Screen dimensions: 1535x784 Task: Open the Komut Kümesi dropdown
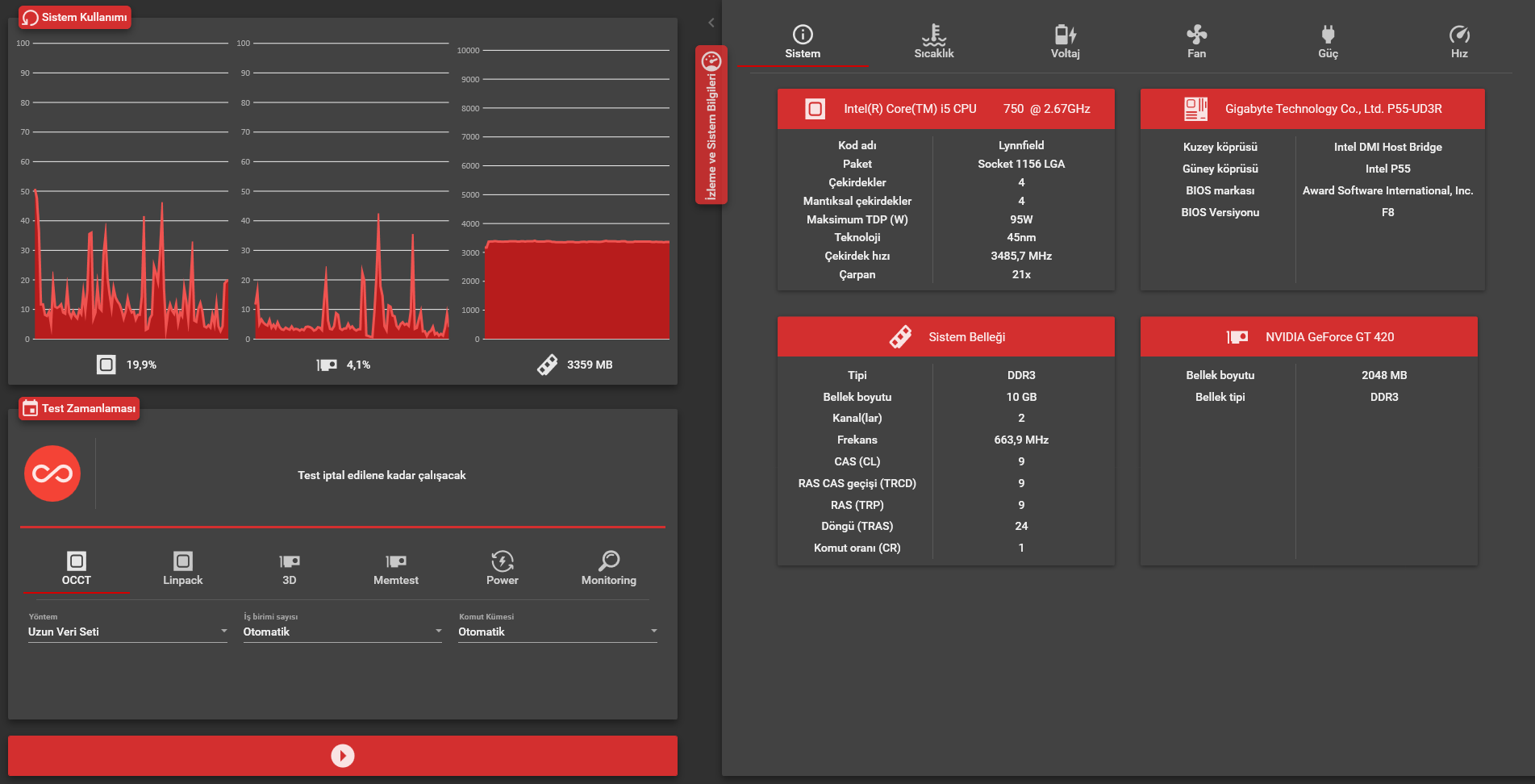coord(558,632)
